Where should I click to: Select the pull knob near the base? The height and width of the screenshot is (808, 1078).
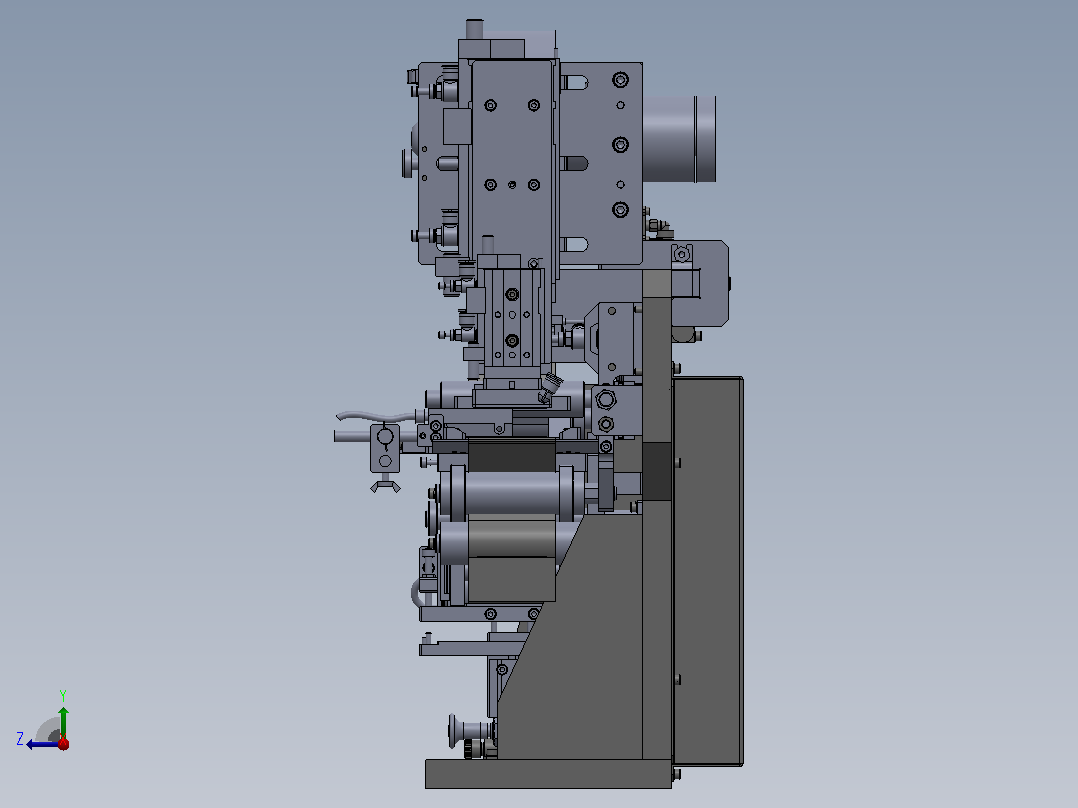[470, 730]
